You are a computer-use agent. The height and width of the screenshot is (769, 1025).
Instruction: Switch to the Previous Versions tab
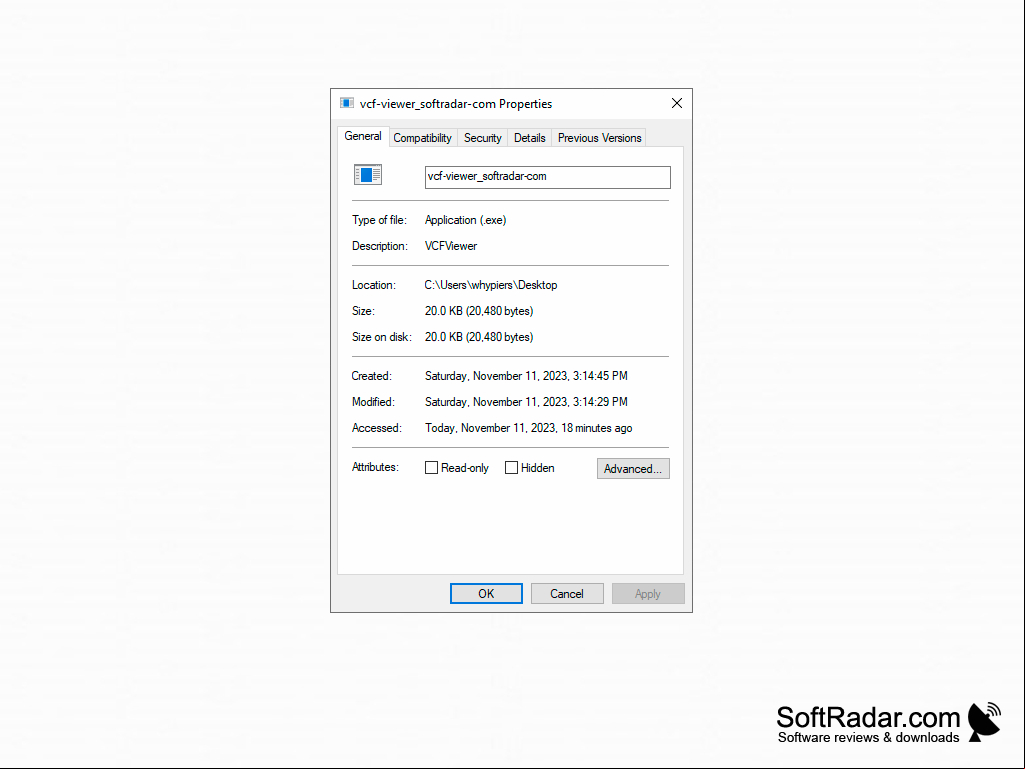[x=599, y=138]
